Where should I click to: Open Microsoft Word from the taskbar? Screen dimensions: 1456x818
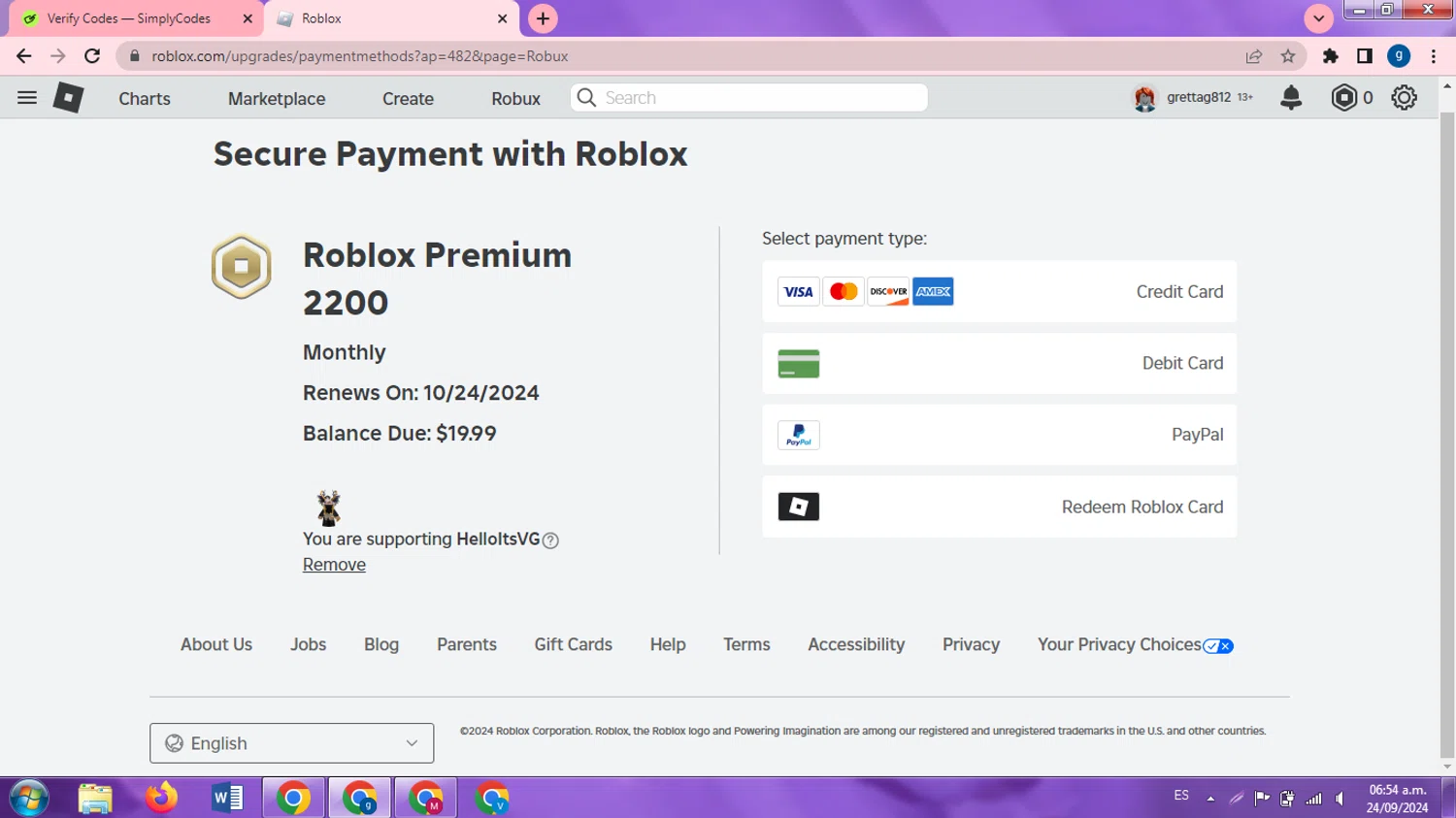[x=227, y=799]
